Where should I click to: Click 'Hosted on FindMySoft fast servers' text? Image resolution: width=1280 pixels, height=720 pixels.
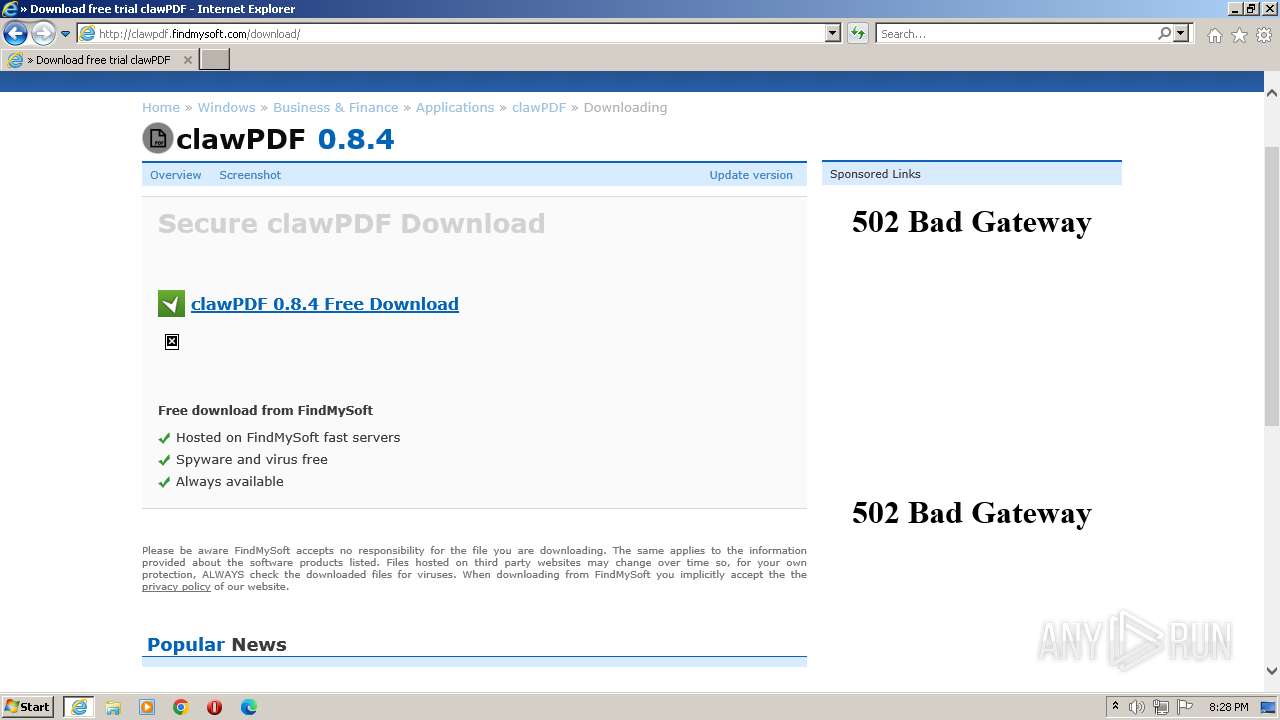(x=288, y=437)
